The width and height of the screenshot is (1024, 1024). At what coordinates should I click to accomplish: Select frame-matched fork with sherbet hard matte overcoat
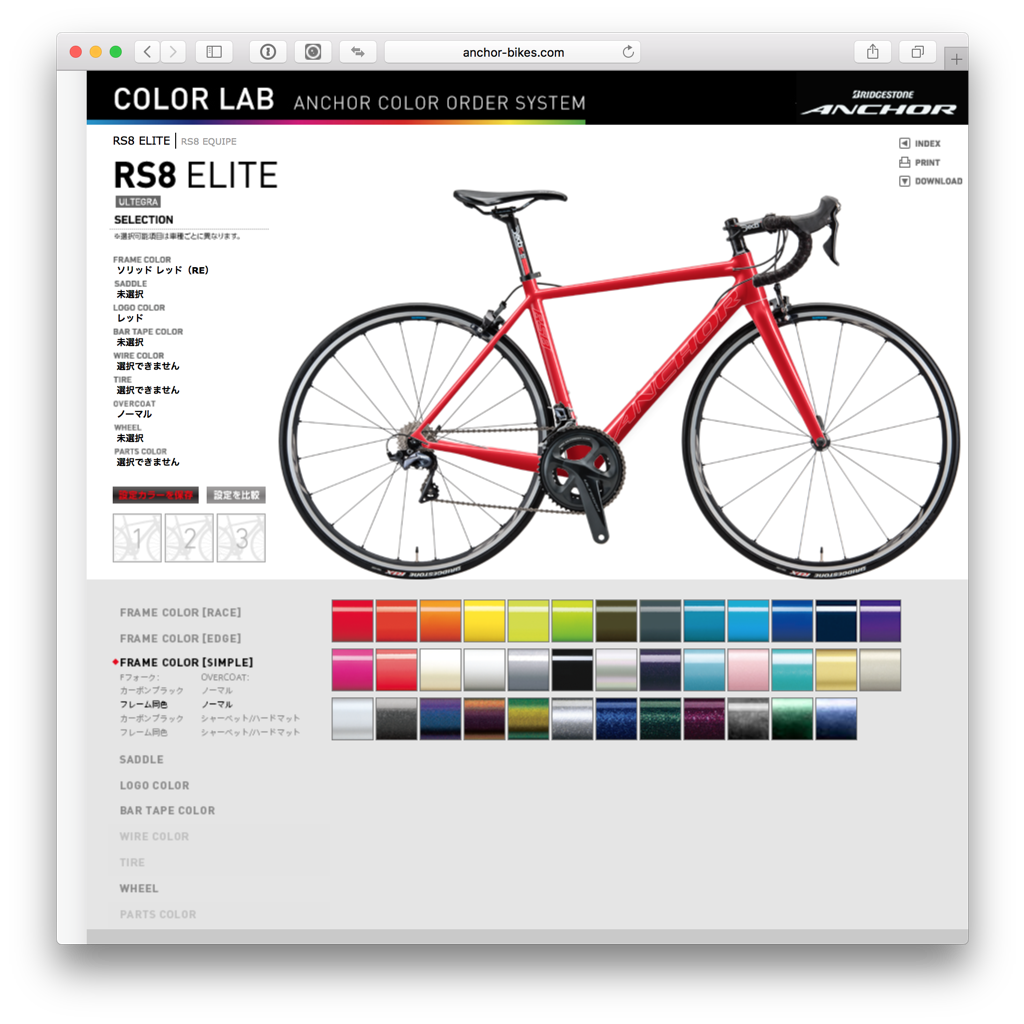(x=209, y=733)
